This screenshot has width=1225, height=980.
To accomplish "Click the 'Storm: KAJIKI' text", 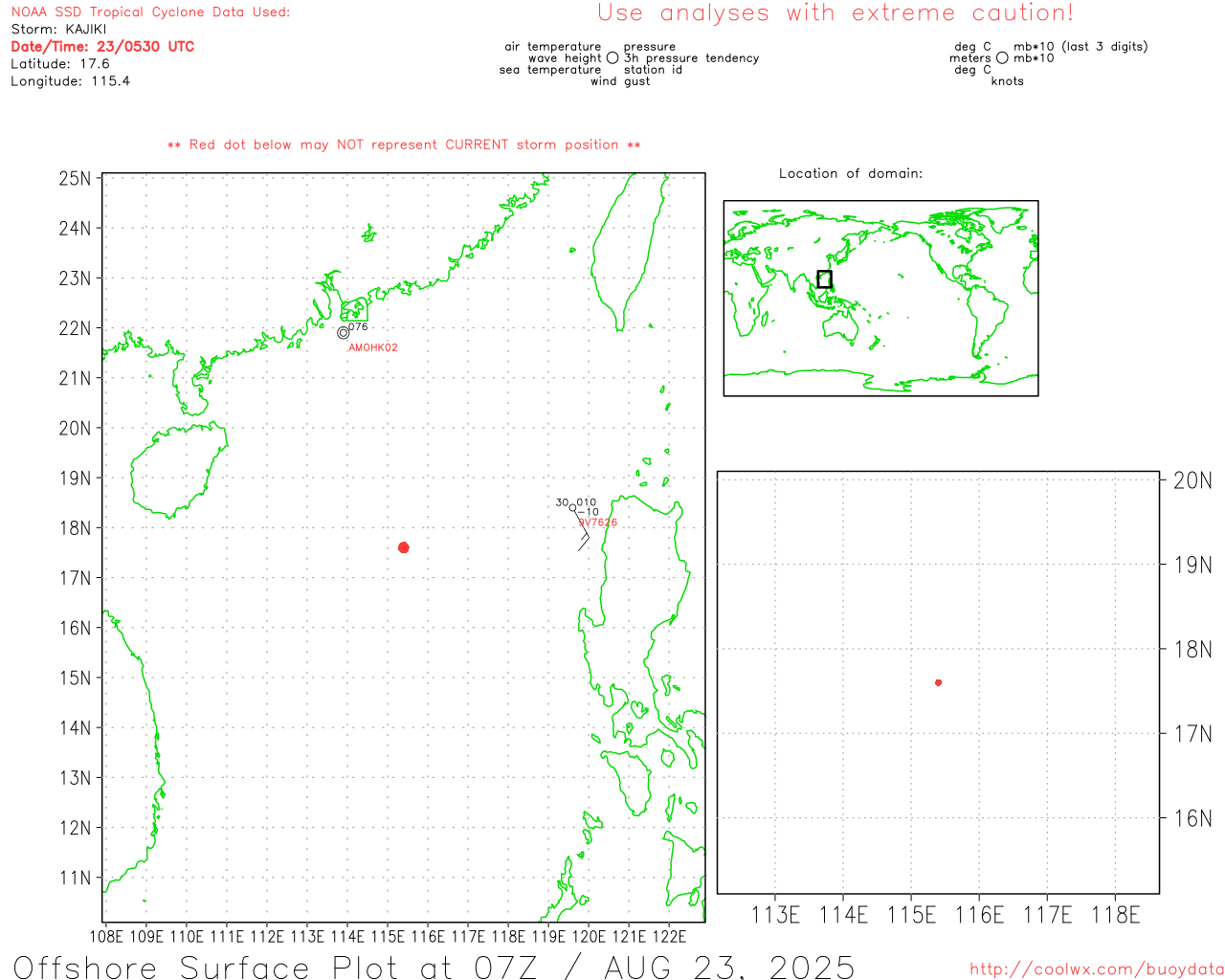I will pyautogui.click(x=59, y=30).
